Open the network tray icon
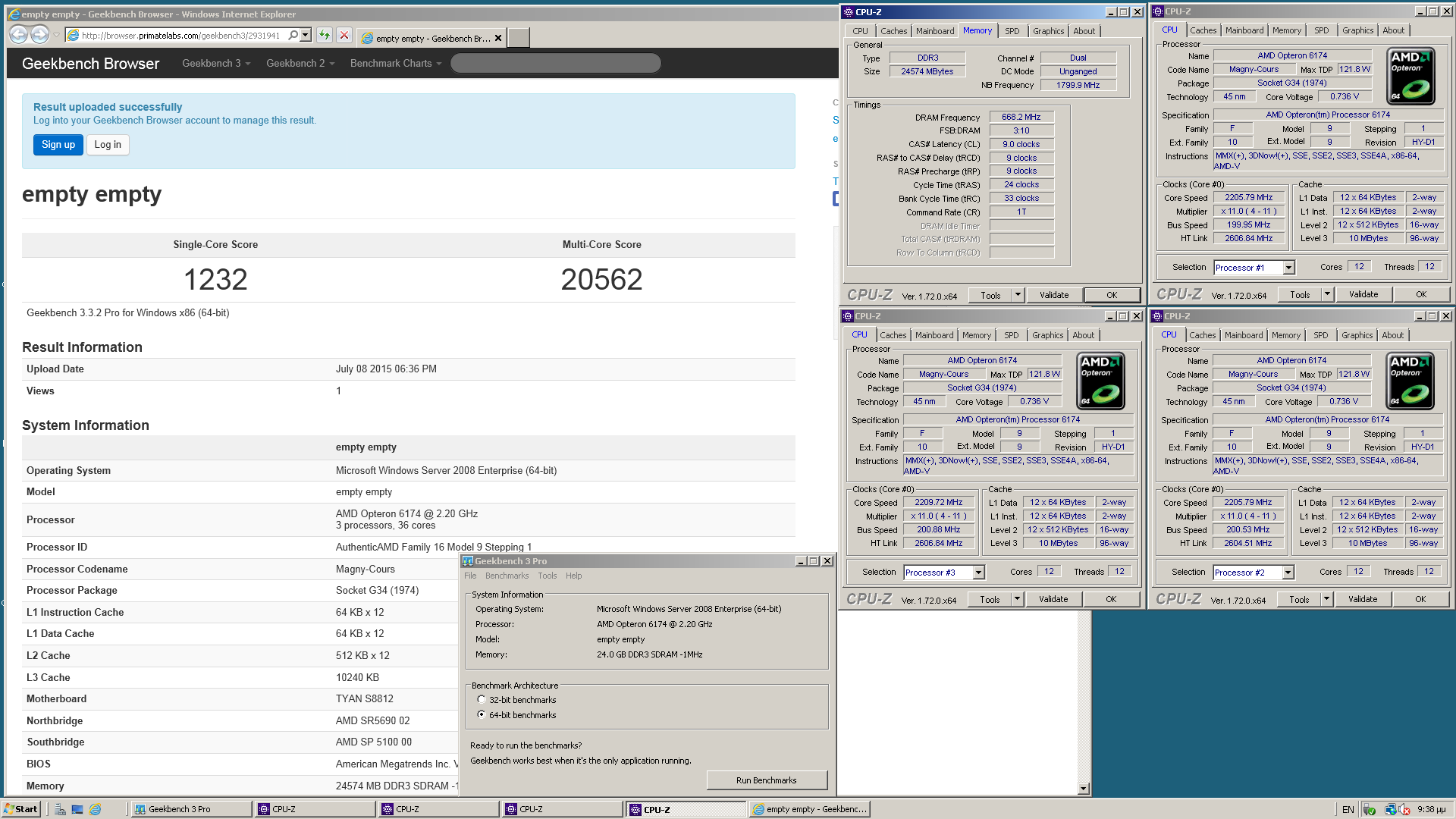The image size is (1456, 819). [1391, 809]
